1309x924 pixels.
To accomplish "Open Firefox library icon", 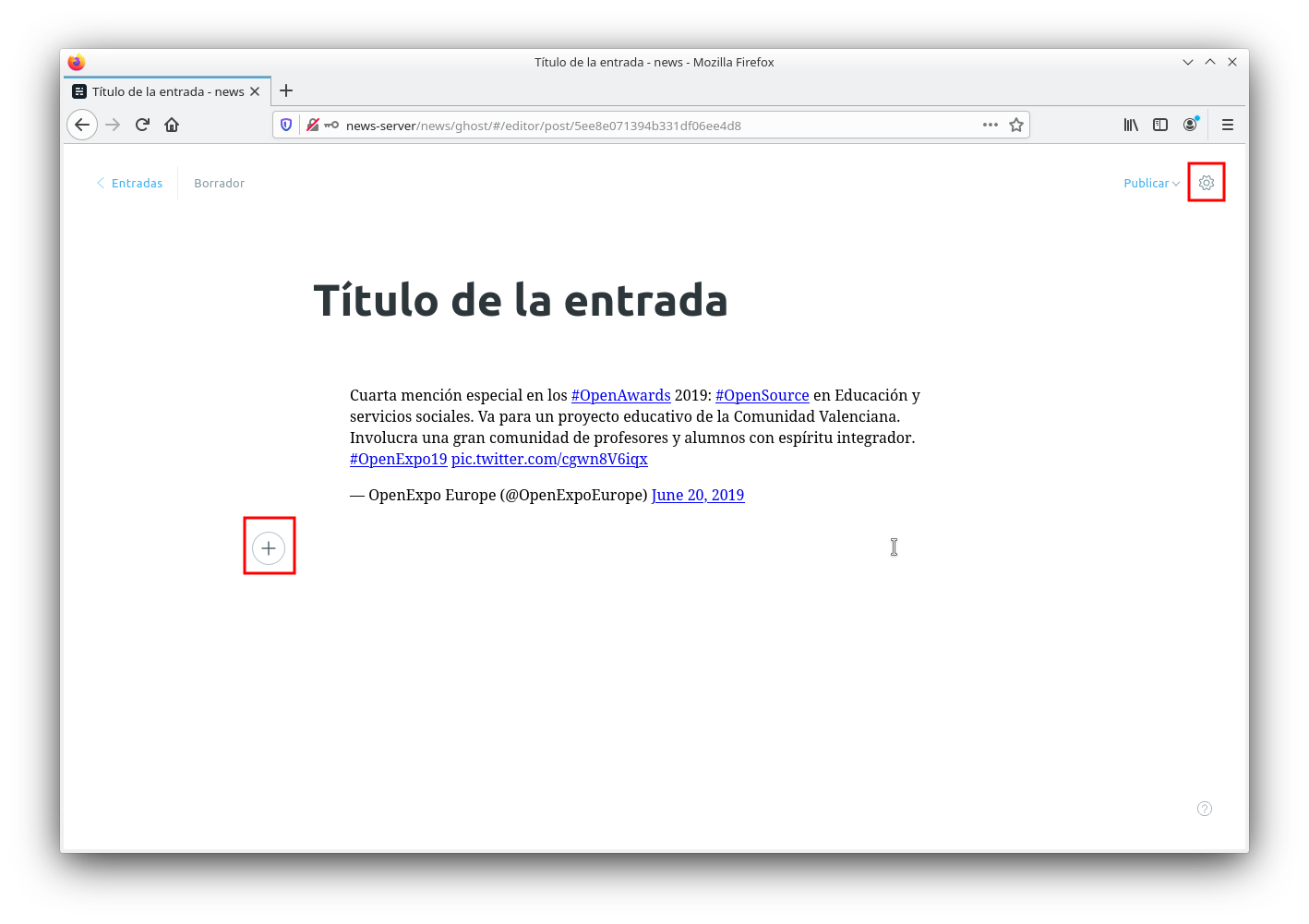I will point(1130,125).
